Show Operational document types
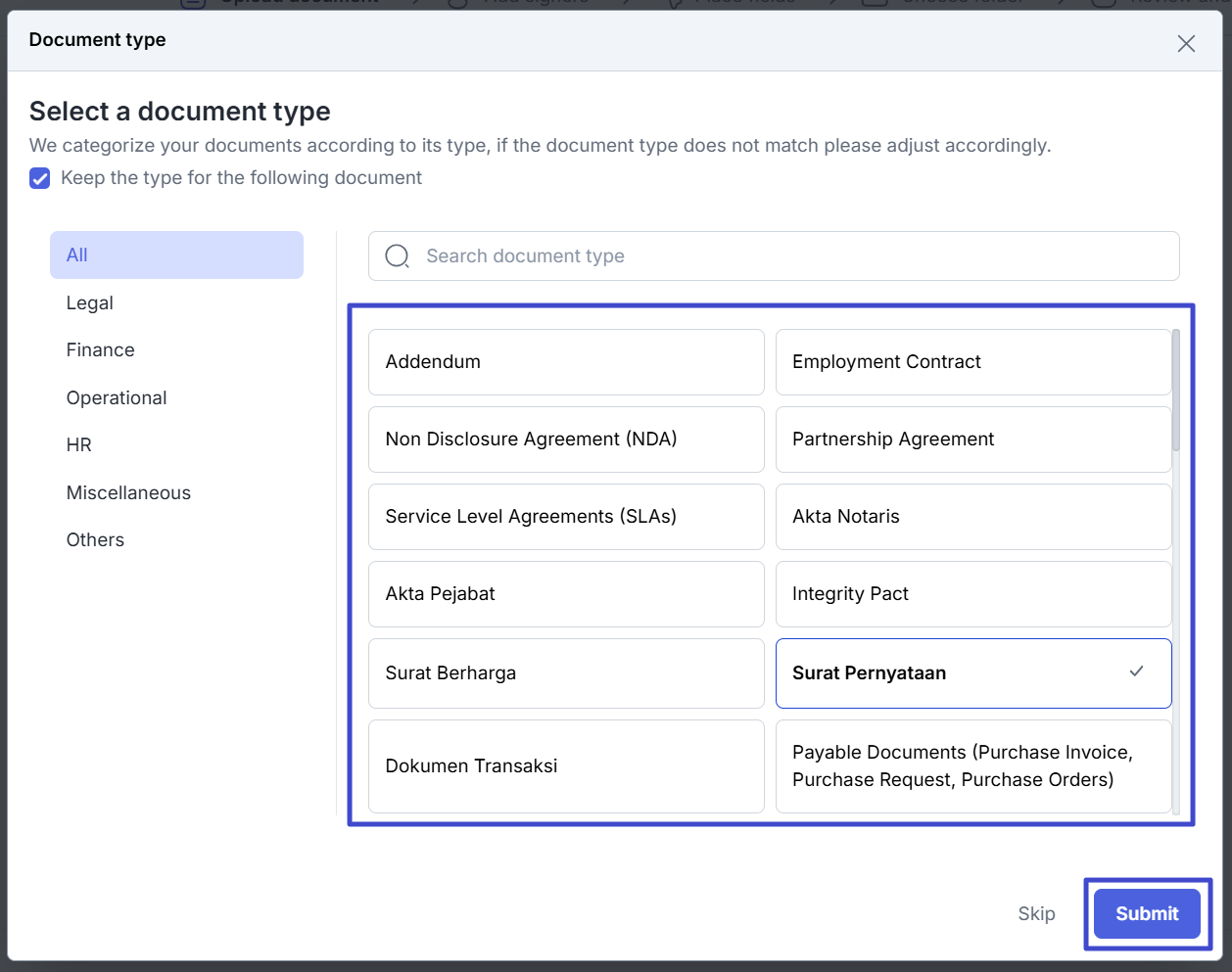Image resolution: width=1232 pixels, height=972 pixels. click(117, 398)
